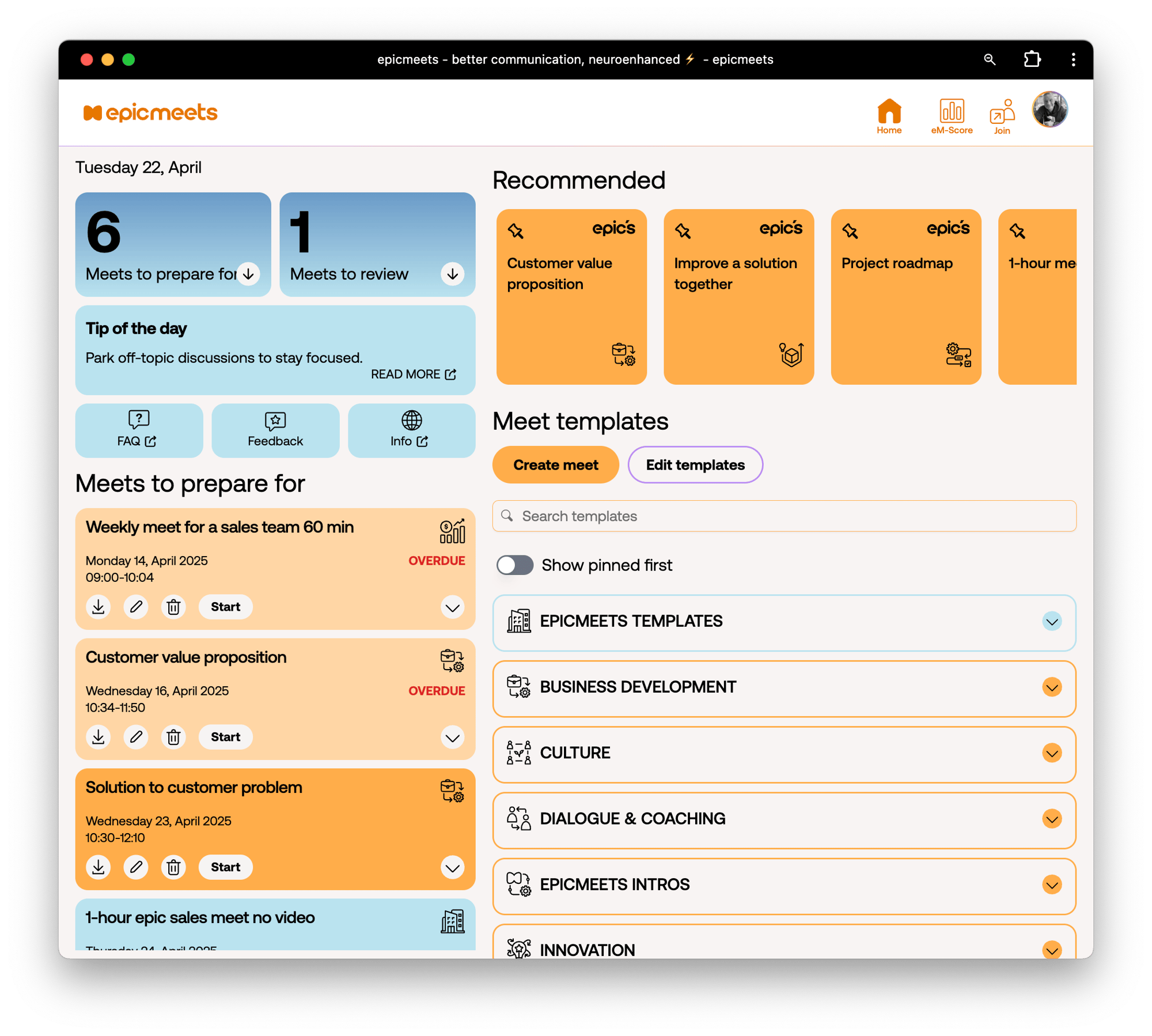Click the Edit templates button

[695, 464]
